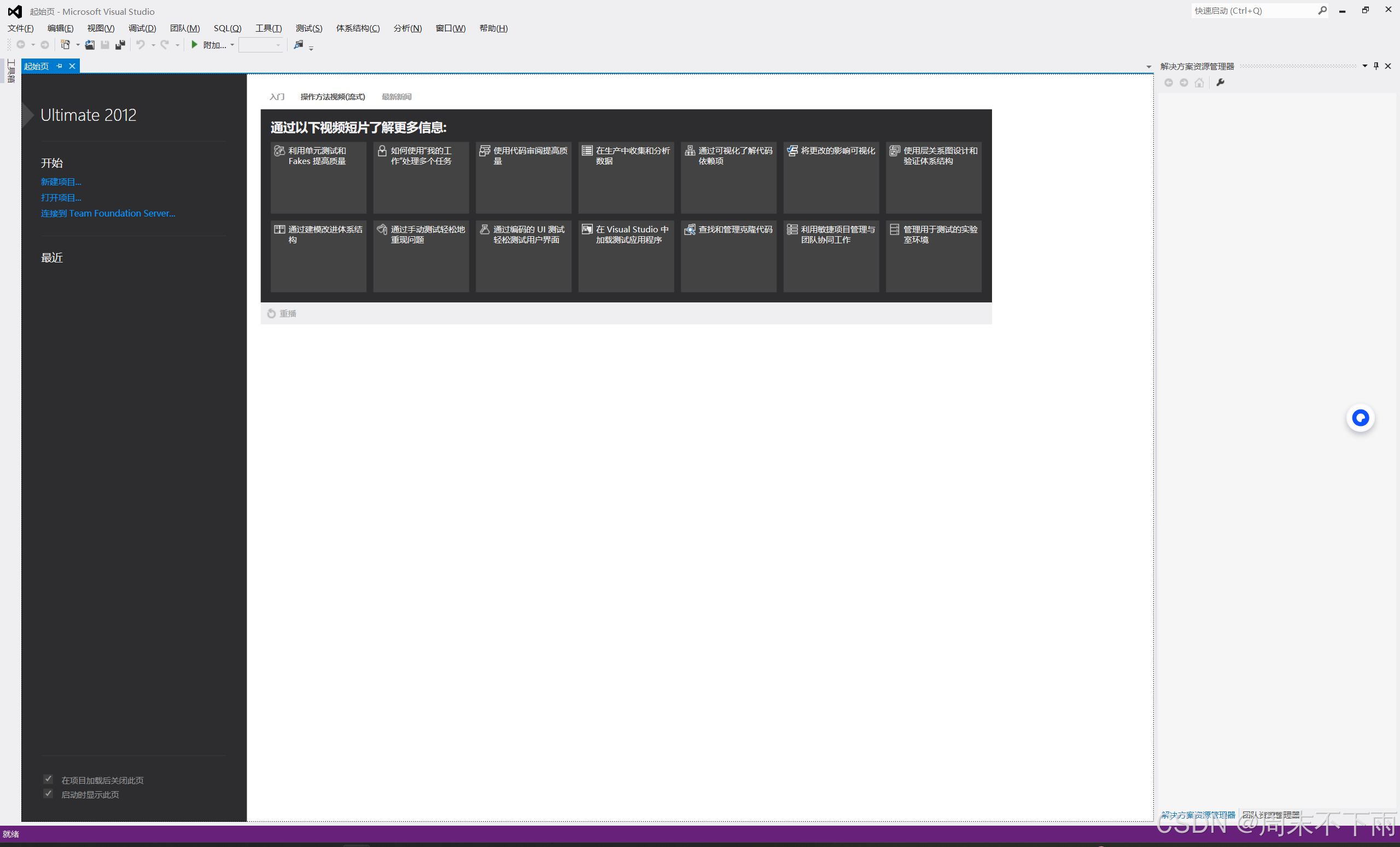The height and width of the screenshot is (847, 1400).
Task: Open video 通过手动测试轻松地重现问题
Action: (421, 257)
